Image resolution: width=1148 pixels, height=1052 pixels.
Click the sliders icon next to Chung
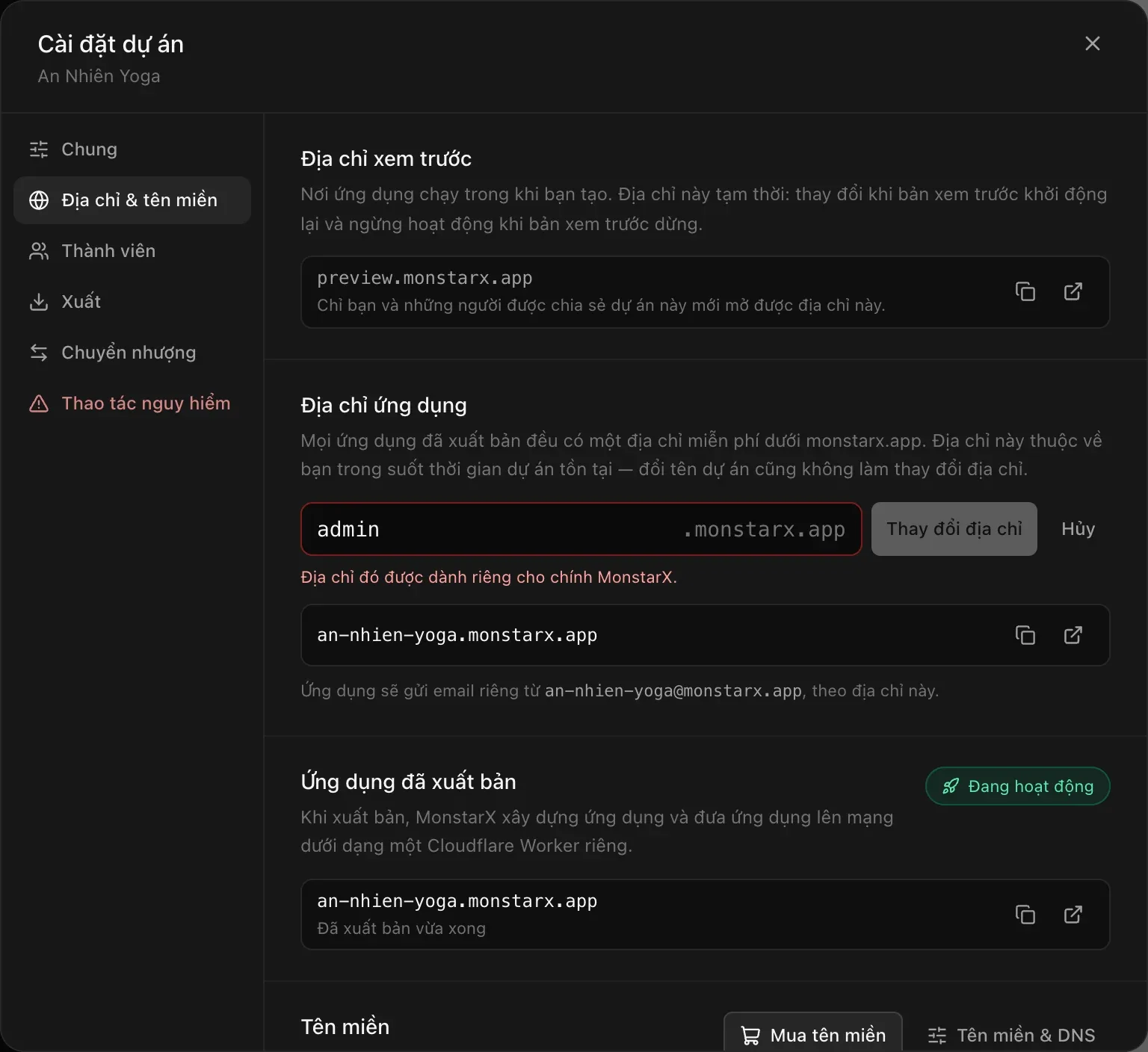[x=39, y=149]
